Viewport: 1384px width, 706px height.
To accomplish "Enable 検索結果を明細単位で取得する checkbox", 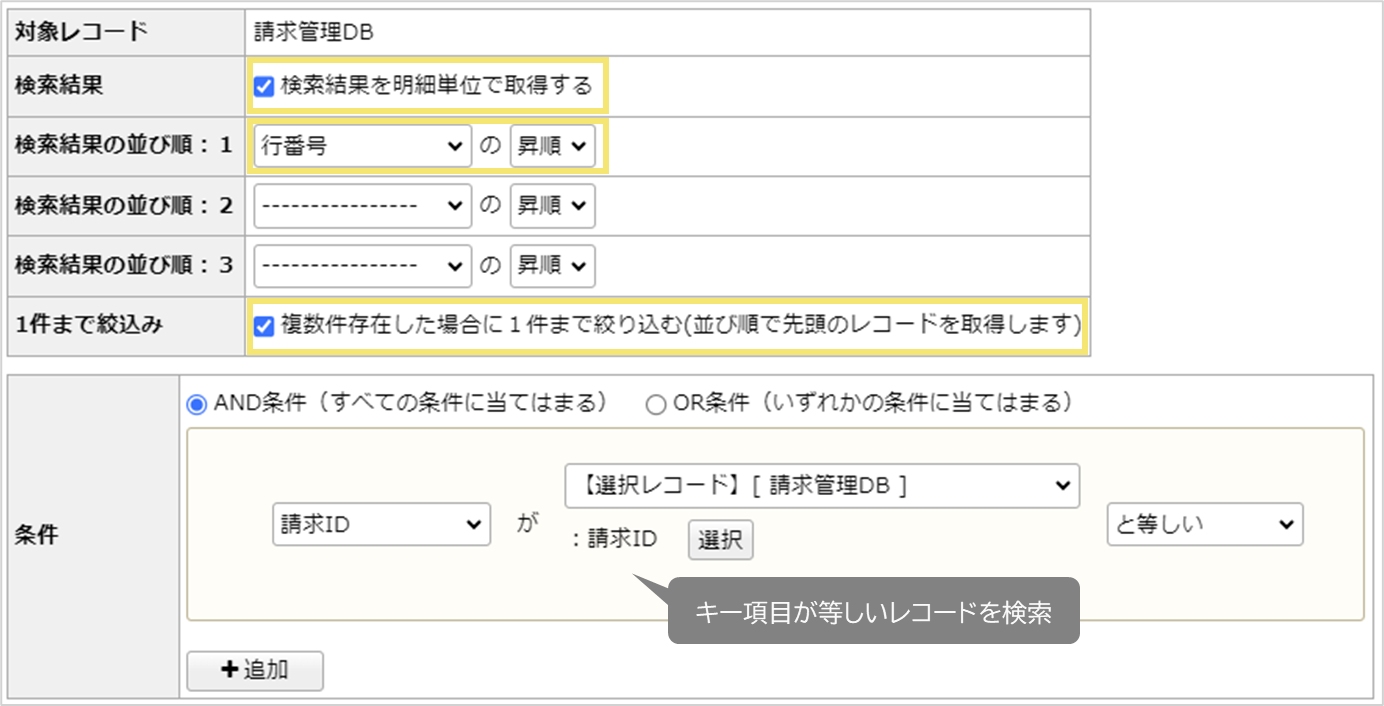I will coord(263,87).
